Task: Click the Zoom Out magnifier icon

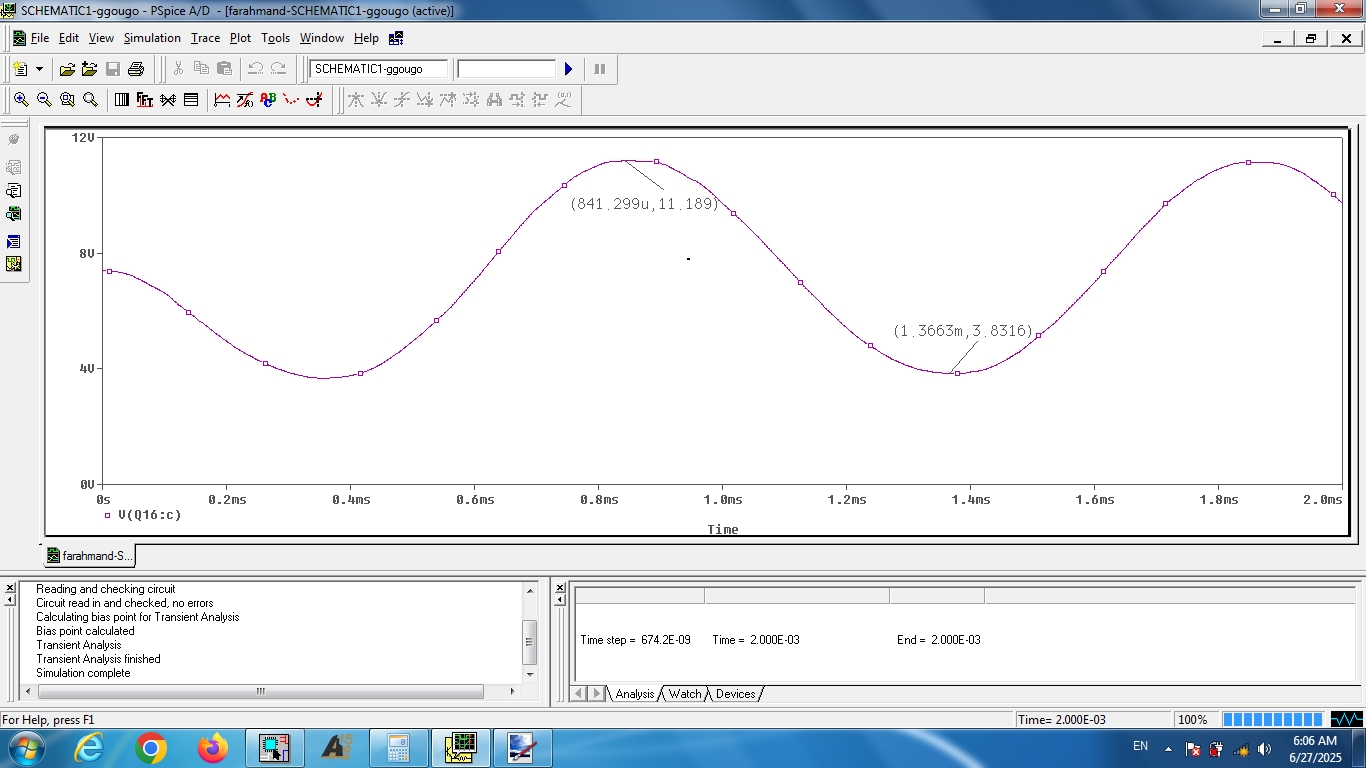Action: click(44, 100)
